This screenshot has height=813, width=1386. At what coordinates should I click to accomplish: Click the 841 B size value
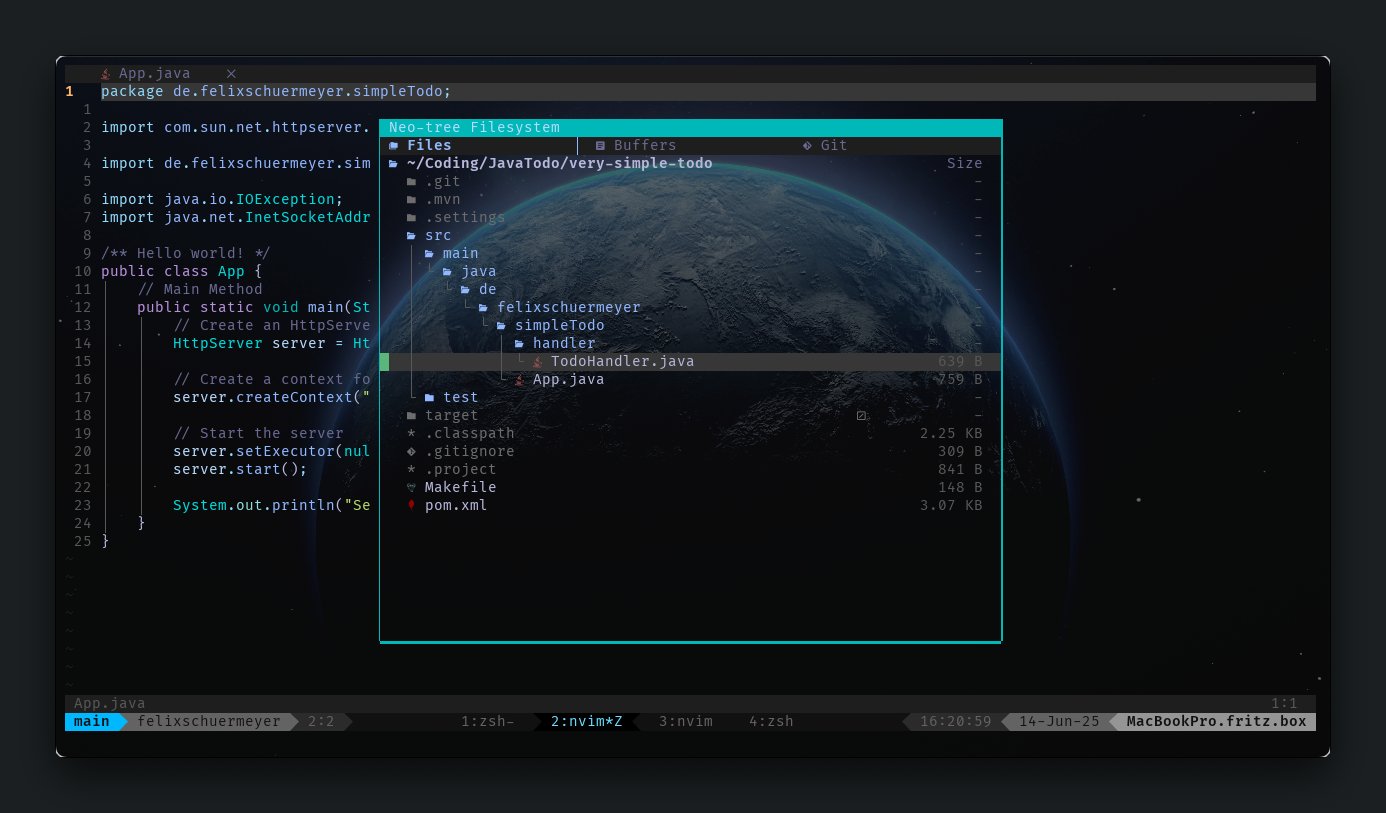tap(960, 469)
